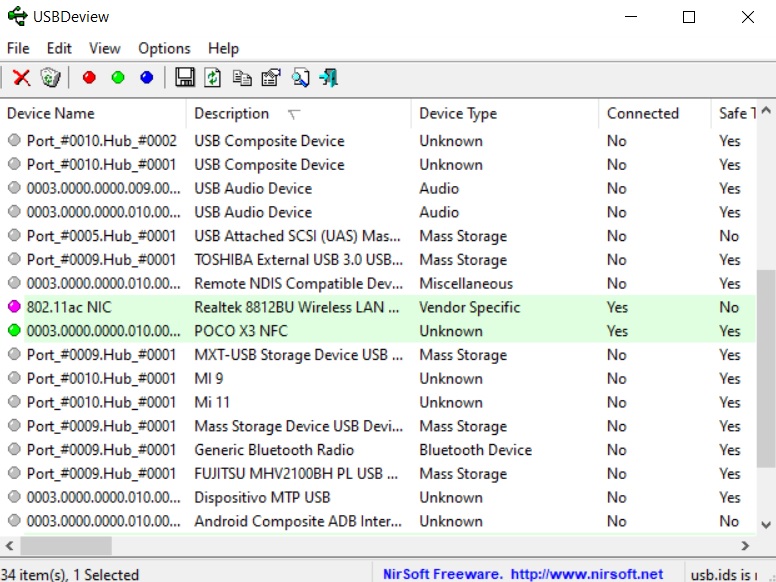Sort by the Device Type column header
Screen dimensions: 776x582
(x=504, y=113)
